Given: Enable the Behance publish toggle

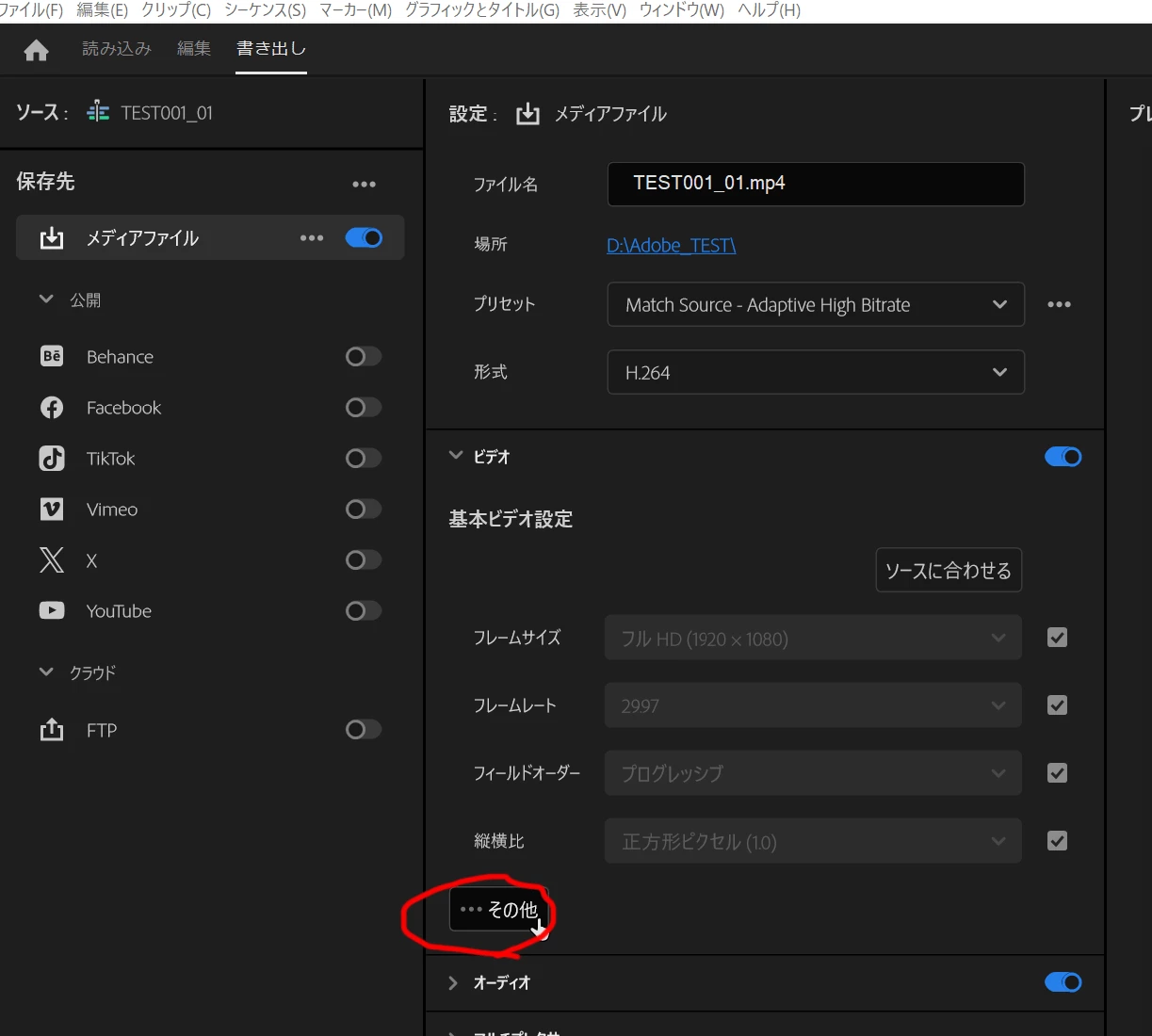Looking at the screenshot, I should coord(364,356).
